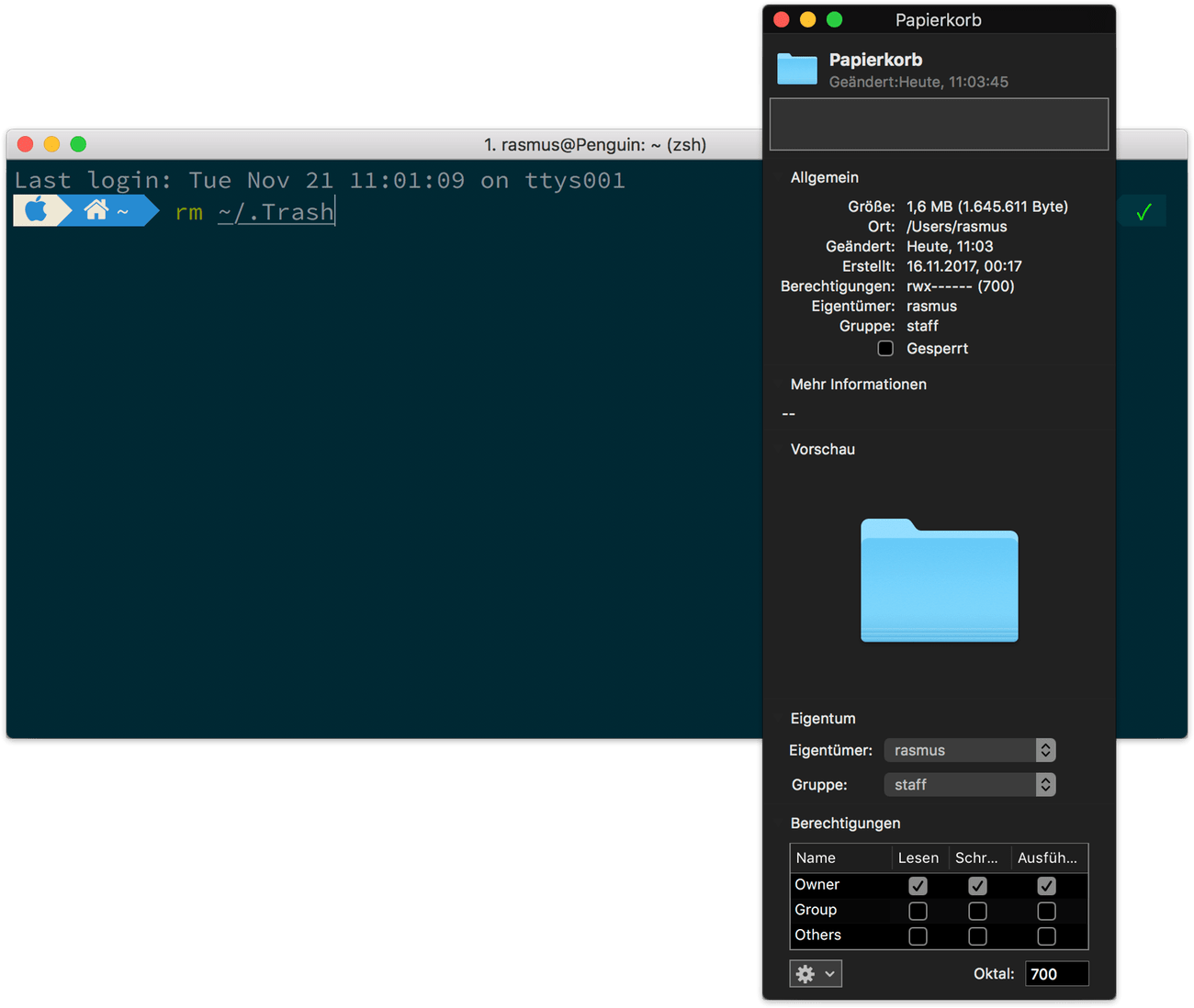Enable Group Lesen permission checkbox
The height and width of the screenshot is (1008, 1194).
click(918, 911)
